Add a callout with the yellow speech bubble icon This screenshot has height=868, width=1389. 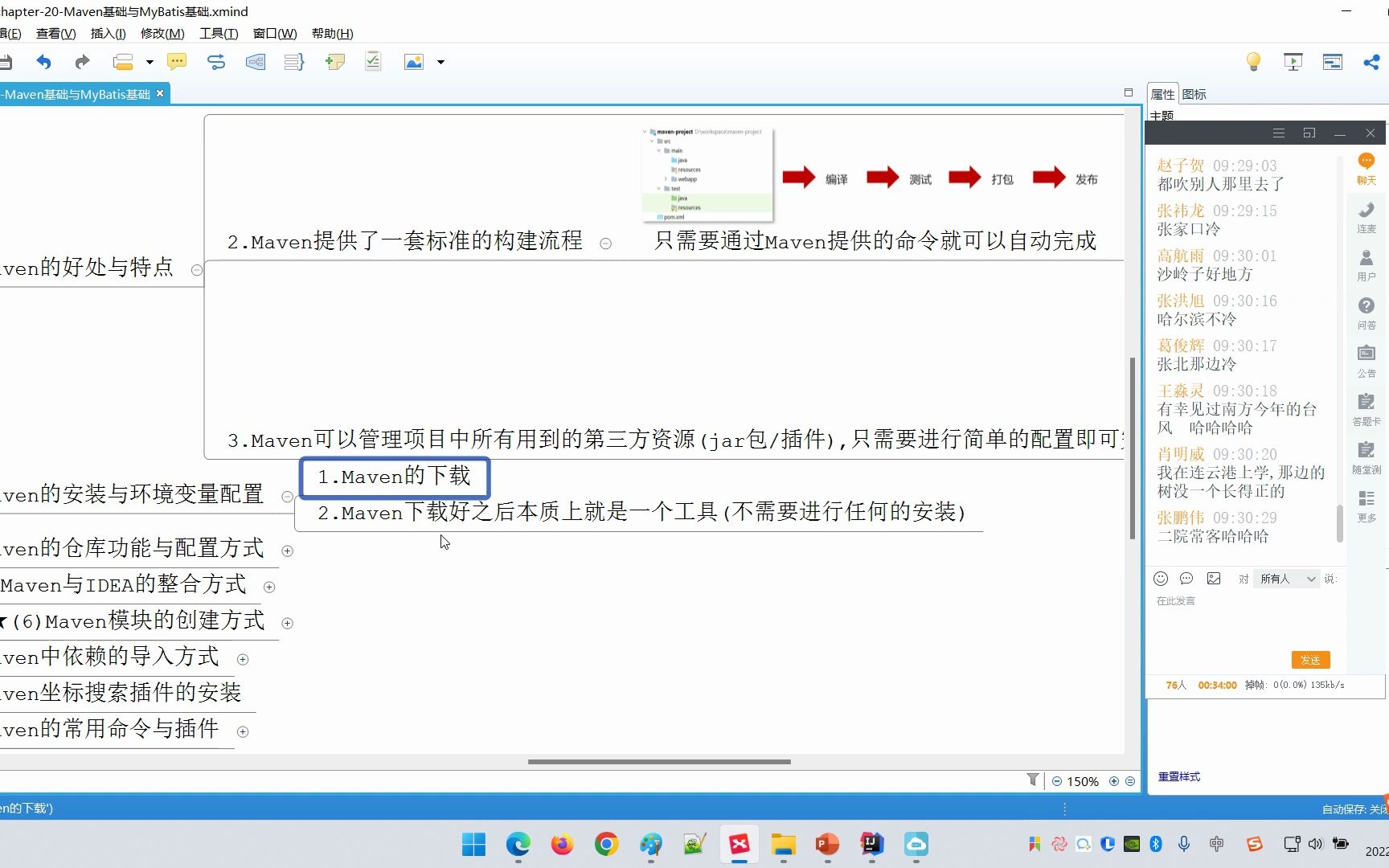point(177,62)
